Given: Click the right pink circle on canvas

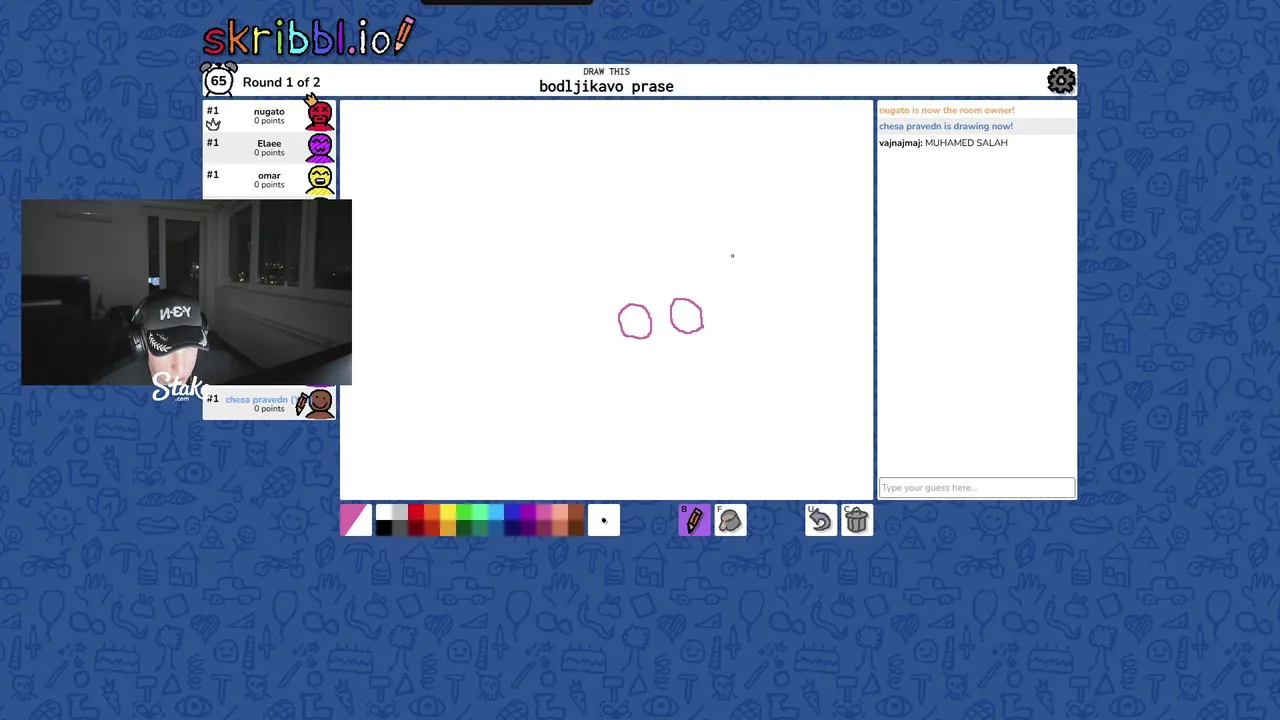Looking at the screenshot, I should pos(686,316).
